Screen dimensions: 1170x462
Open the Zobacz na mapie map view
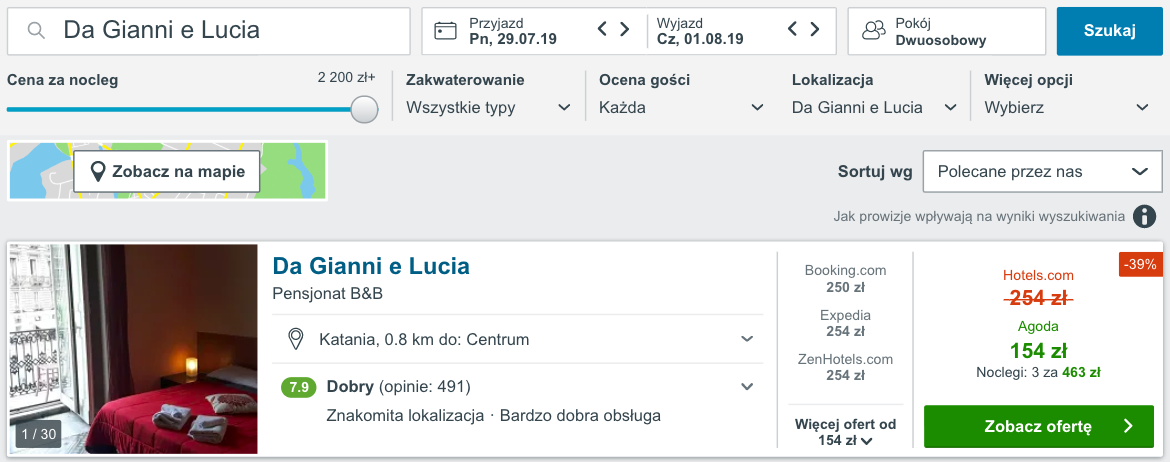(x=166, y=172)
